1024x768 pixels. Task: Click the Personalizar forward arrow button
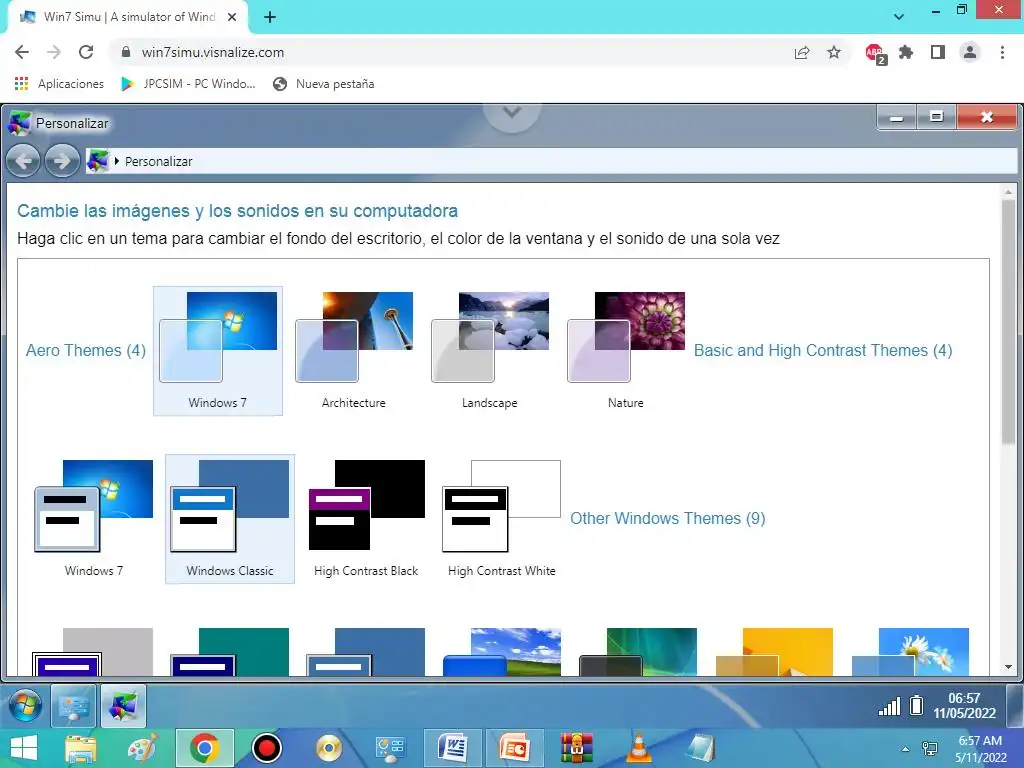click(62, 161)
